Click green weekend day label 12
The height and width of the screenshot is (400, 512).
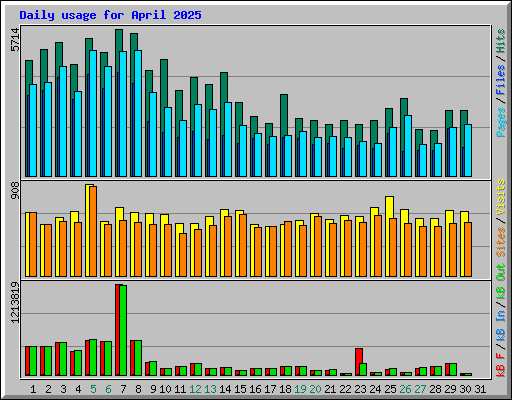pyautogui.click(x=195, y=389)
